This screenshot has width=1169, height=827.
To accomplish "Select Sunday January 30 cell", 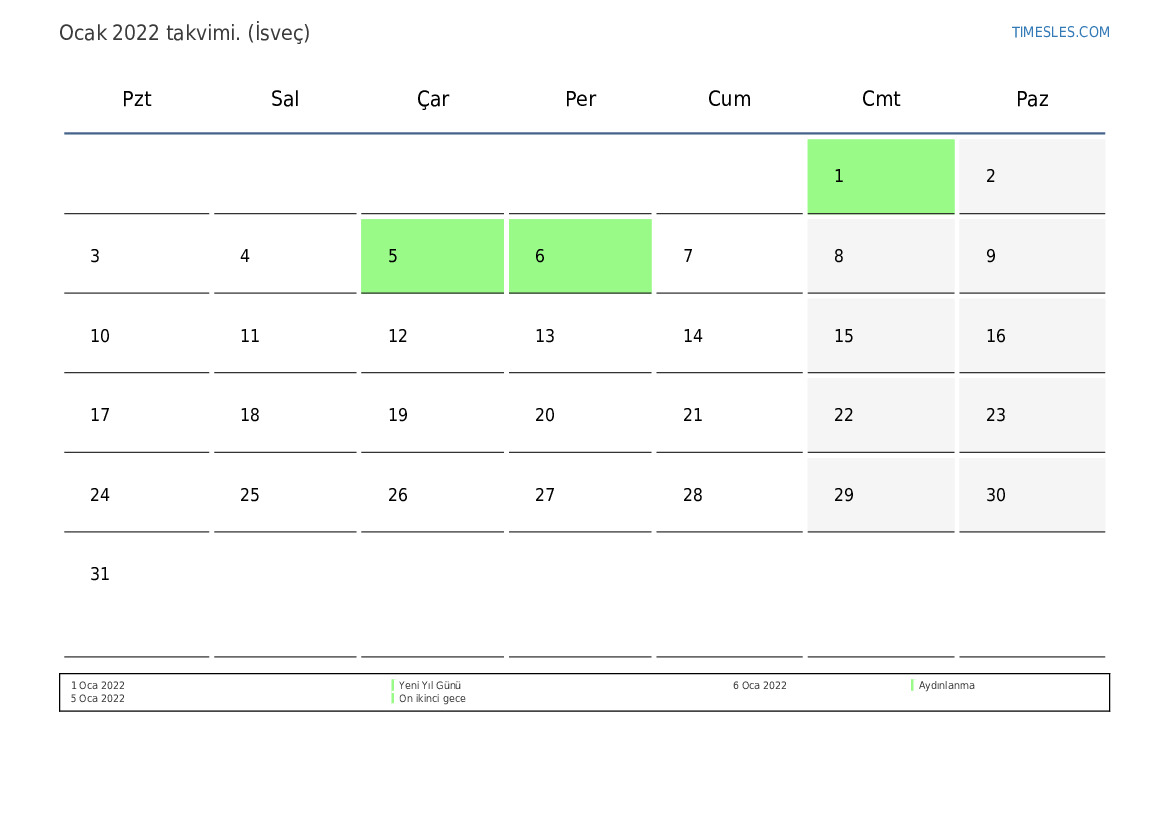I will point(1031,495).
